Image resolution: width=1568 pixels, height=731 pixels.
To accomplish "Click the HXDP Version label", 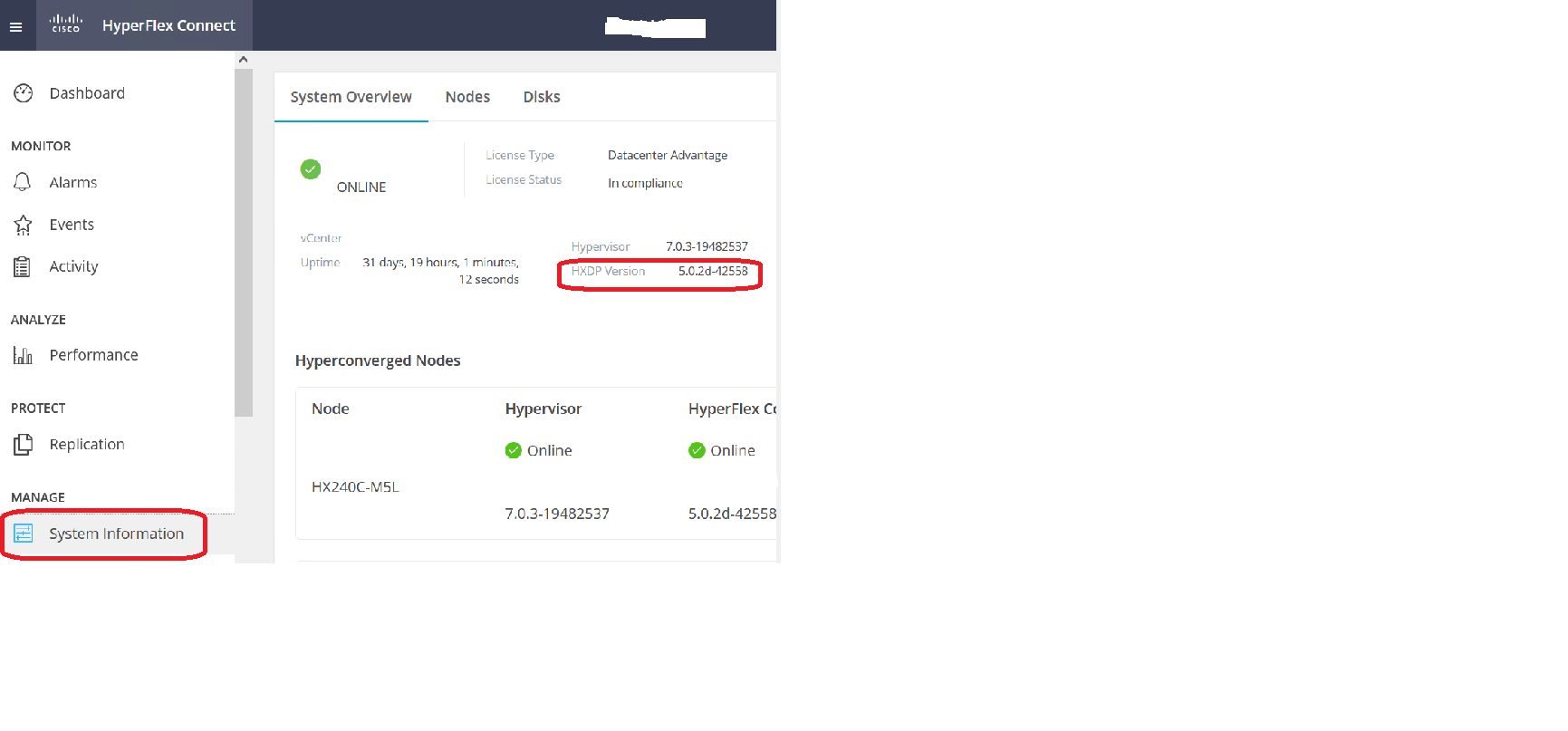I will [608, 271].
